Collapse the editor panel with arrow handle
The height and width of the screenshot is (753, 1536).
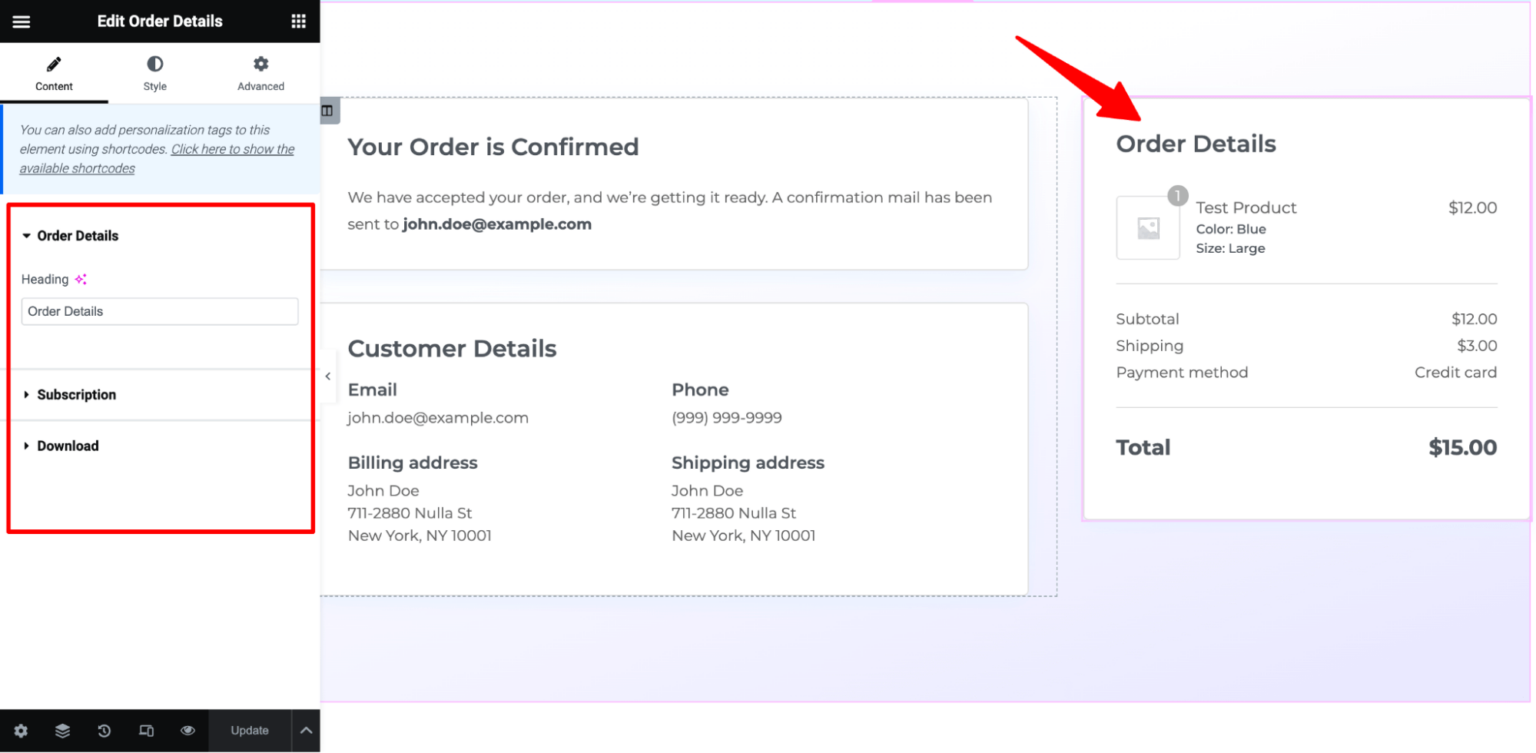coord(328,376)
